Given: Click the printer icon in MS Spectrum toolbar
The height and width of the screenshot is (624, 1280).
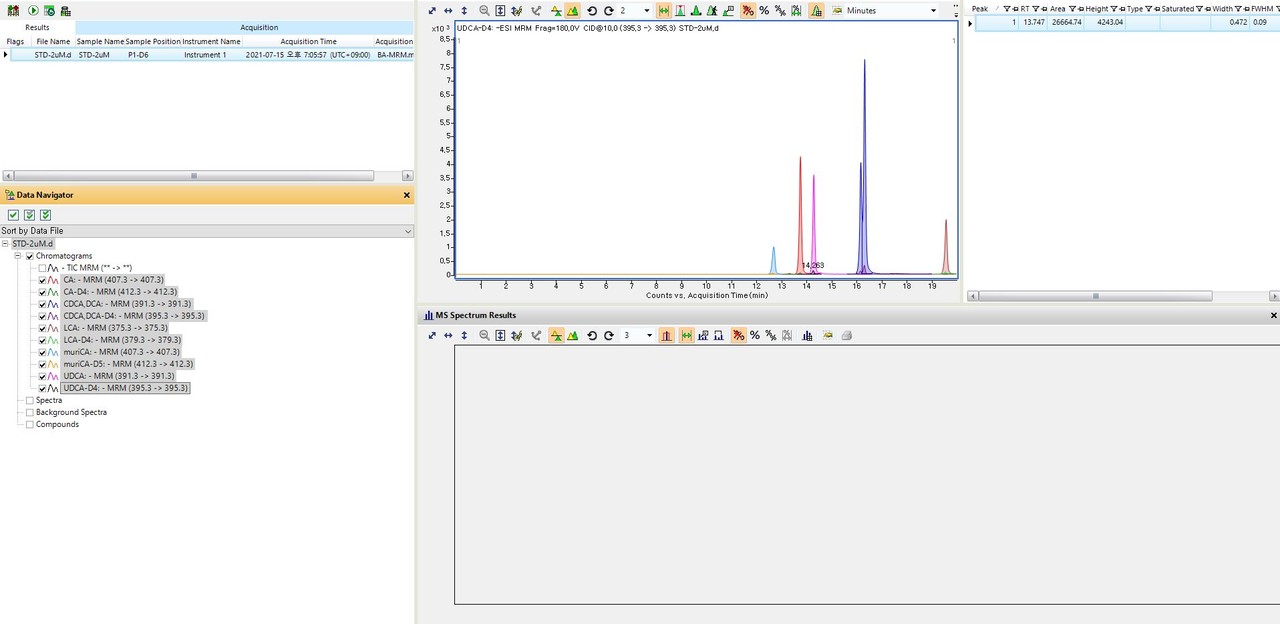Looking at the screenshot, I should tap(846, 336).
